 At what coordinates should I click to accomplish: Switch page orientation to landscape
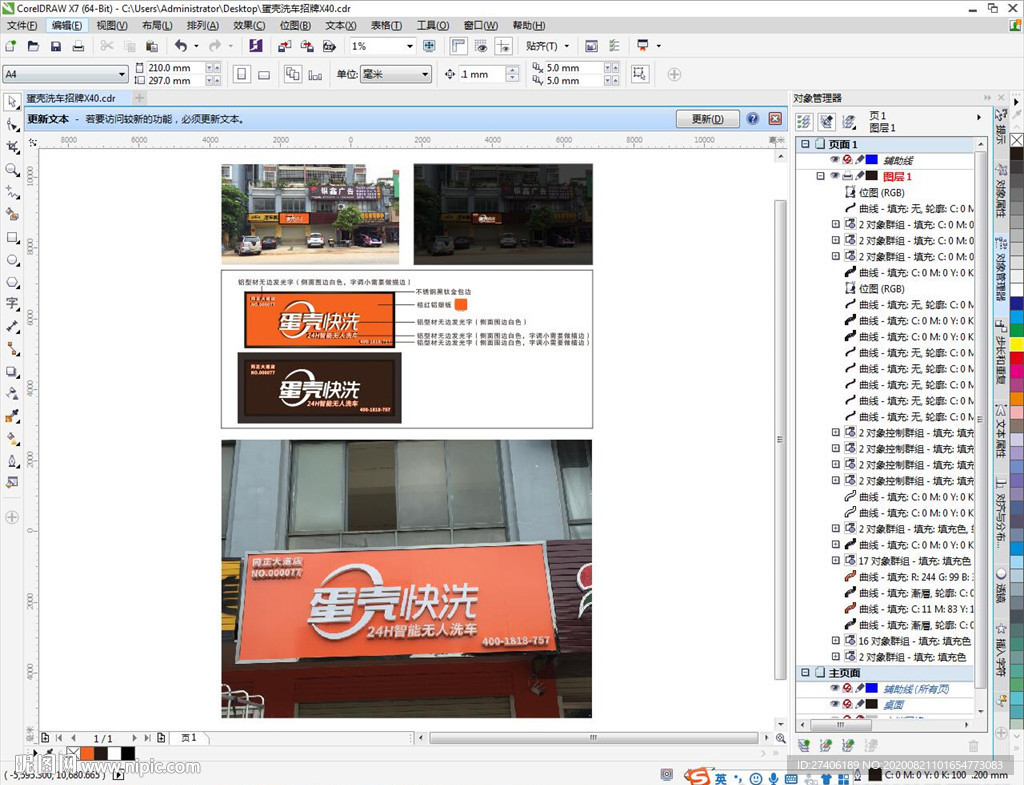[x=264, y=74]
